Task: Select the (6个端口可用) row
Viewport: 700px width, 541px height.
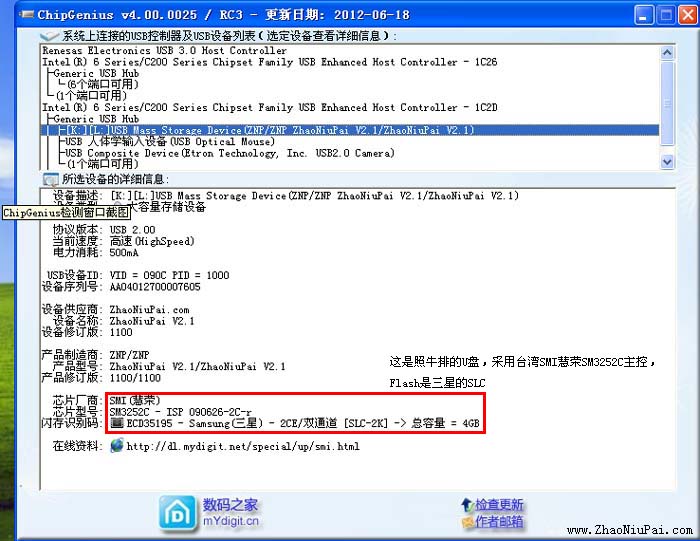Action: 103,84
